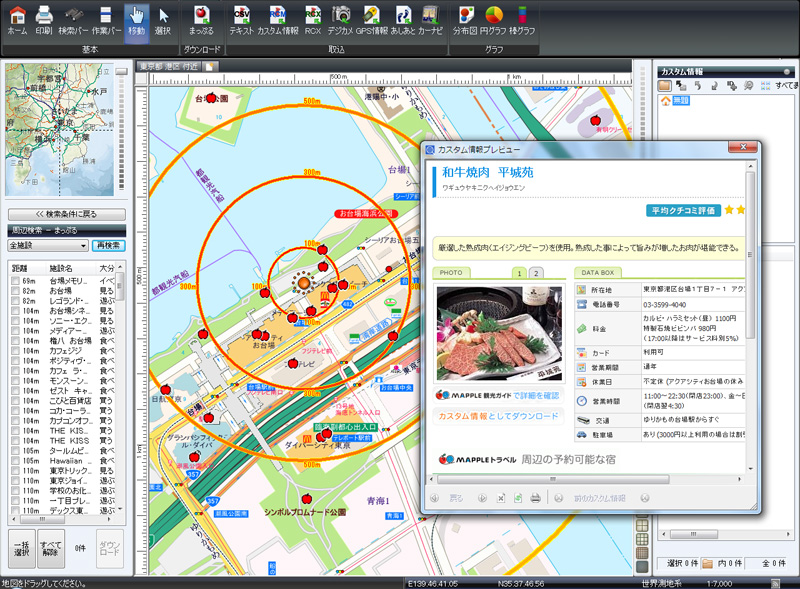Screen dimensions: 800x589
Task: Click the RSS icon in status bar
Action: tap(775, 583)
